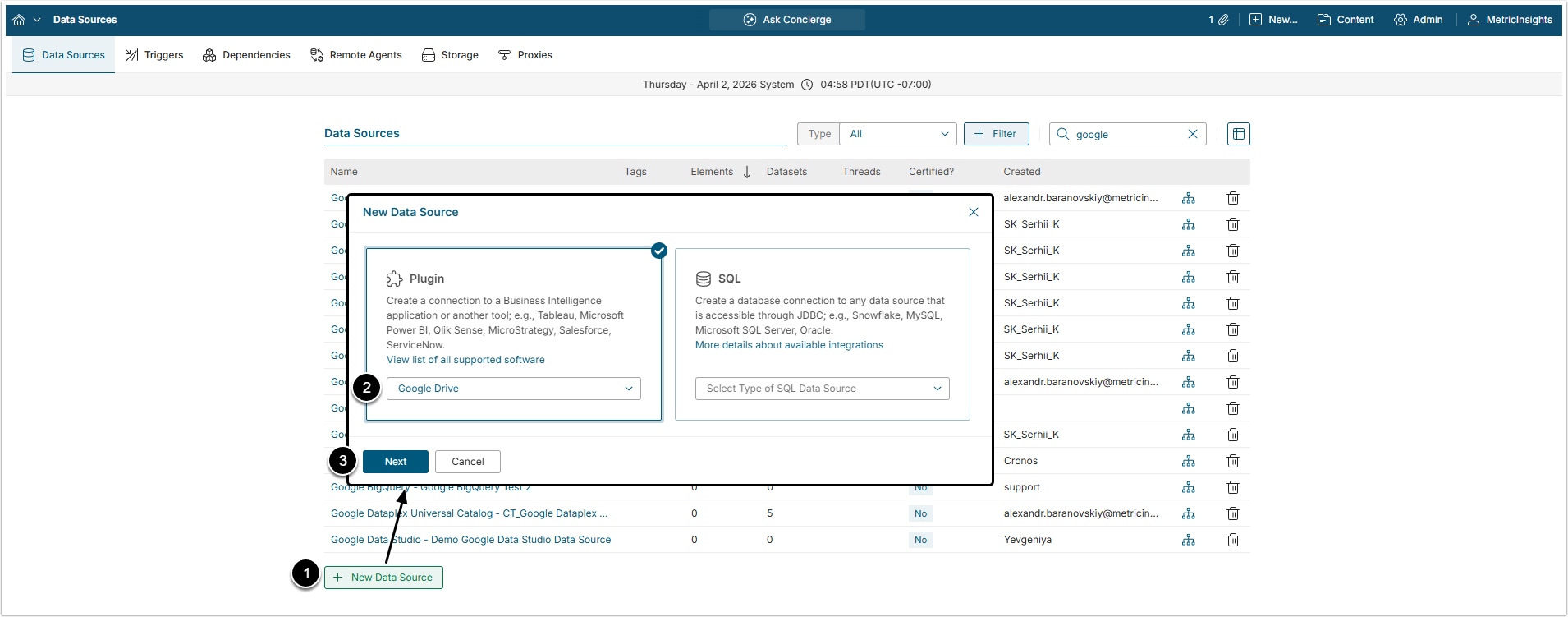Delete the Cronos data source via trash icon

pos(1232,461)
